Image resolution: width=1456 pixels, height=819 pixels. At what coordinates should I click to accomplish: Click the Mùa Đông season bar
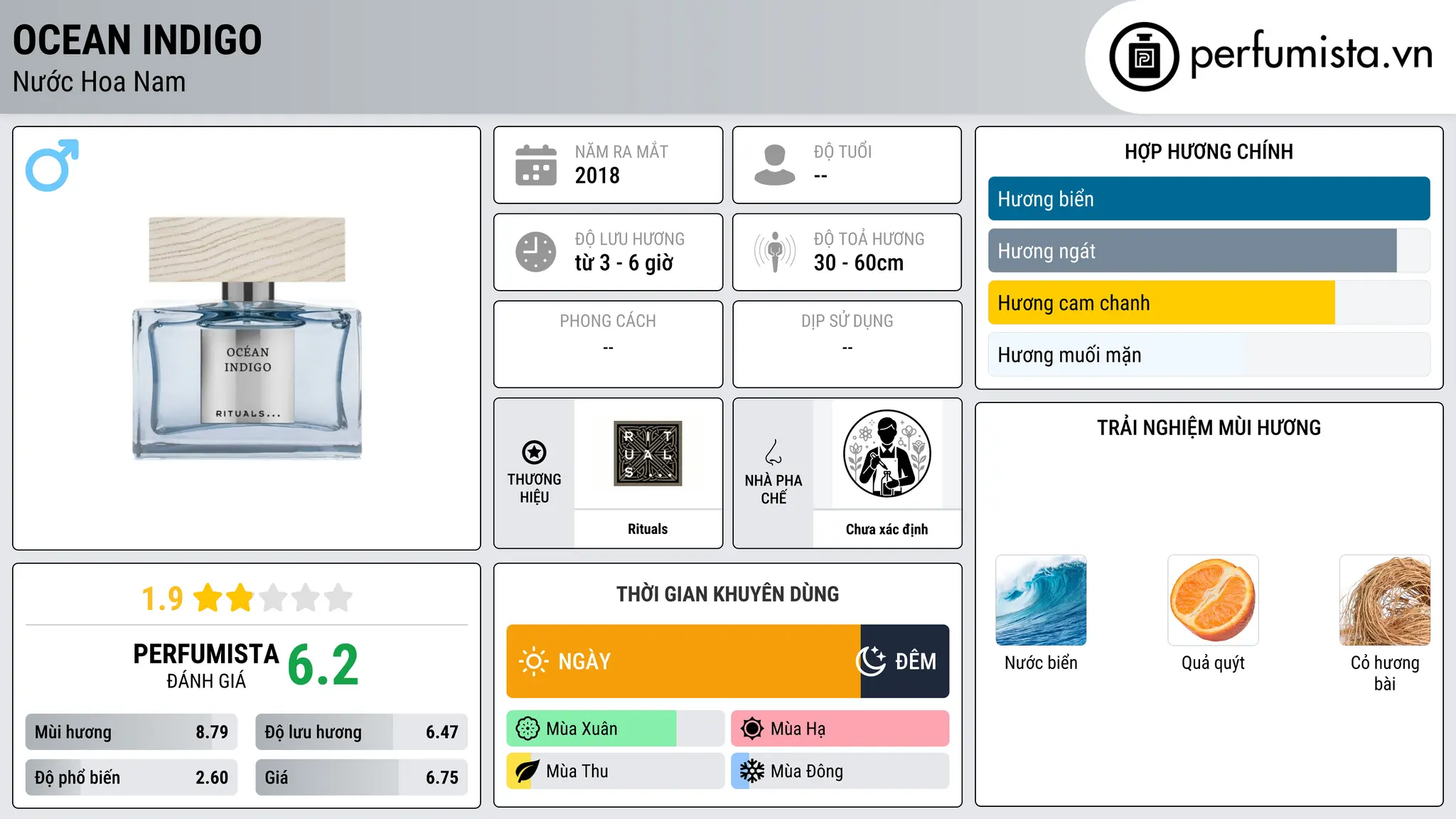click(x=840, y=771)
